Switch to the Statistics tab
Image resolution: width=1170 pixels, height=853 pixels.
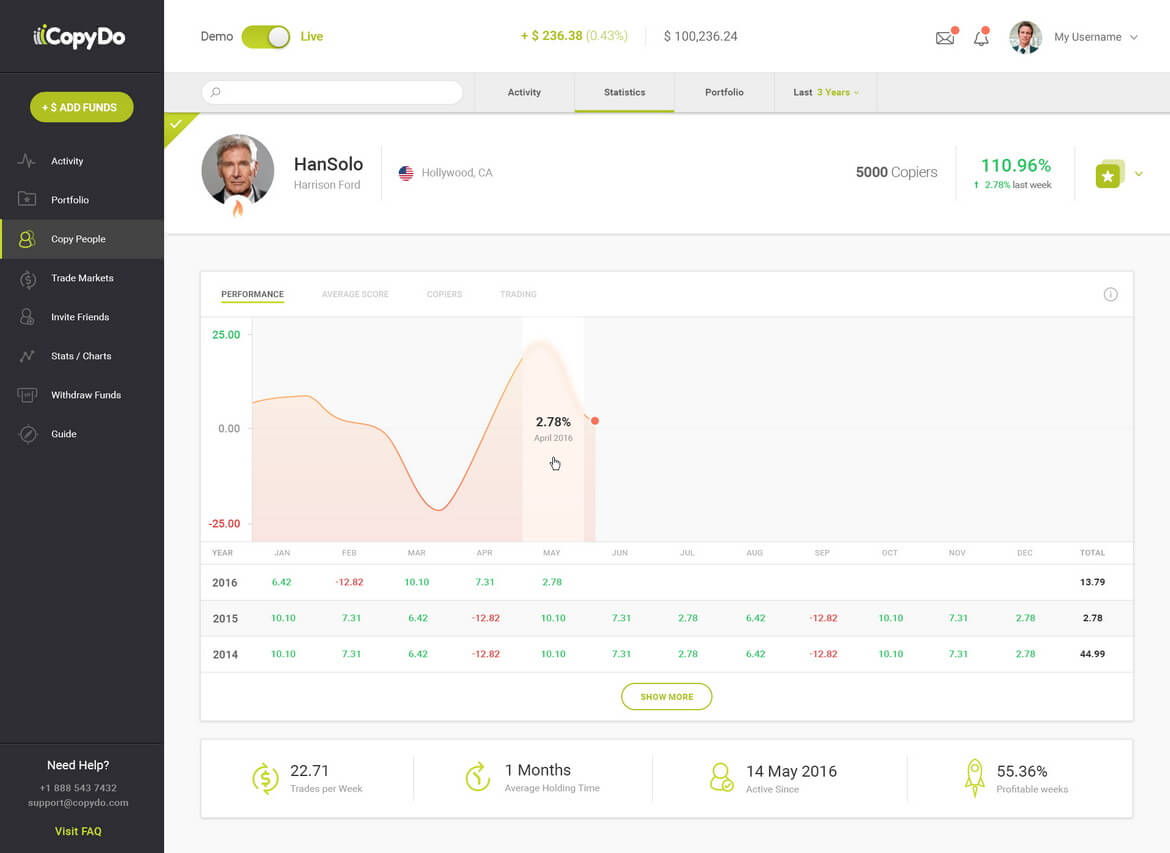(x=625, y=93)
